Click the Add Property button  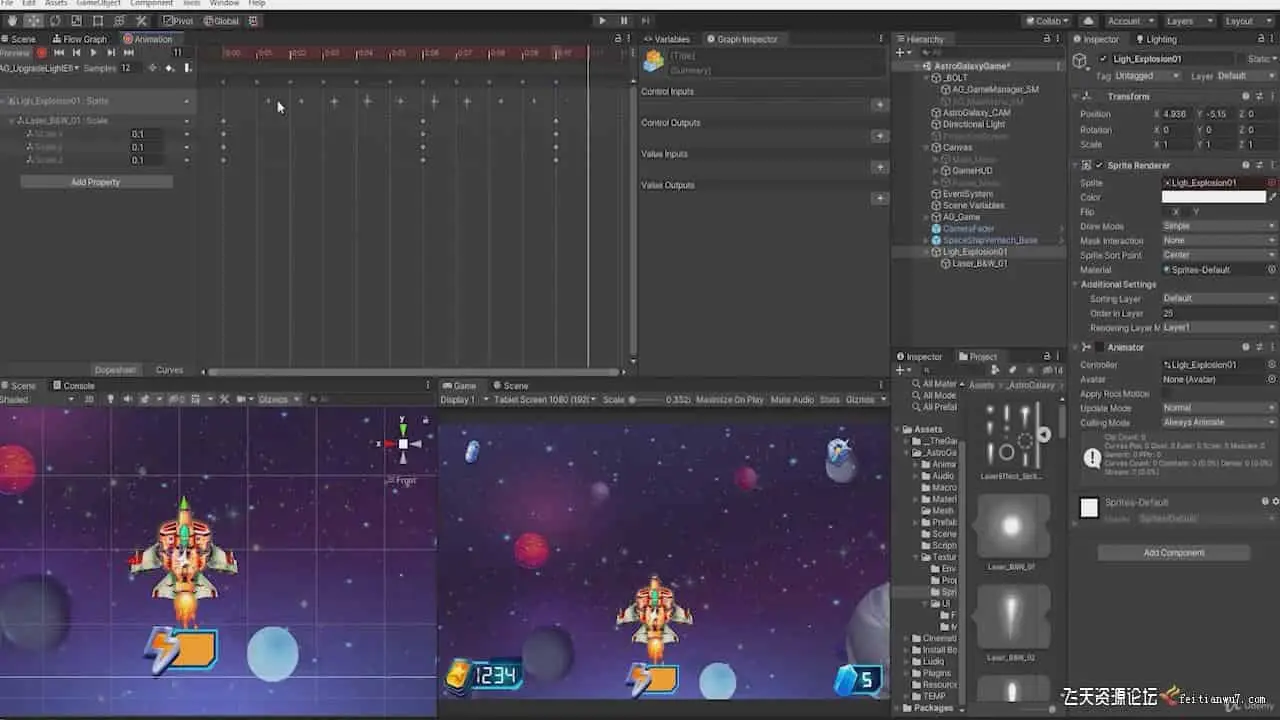click(96, 182)
